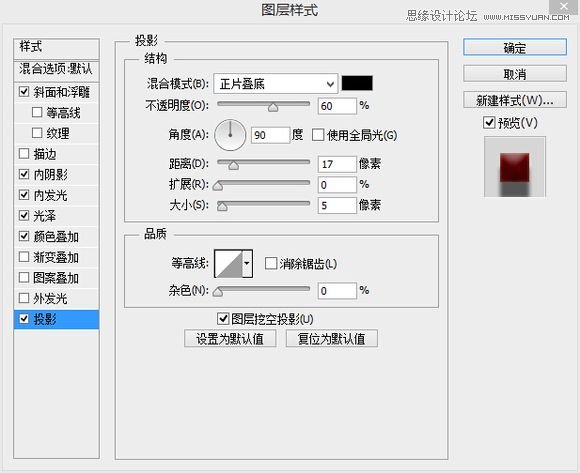
Task: Confirm with the 确定 button
Action: click(515, 47)
